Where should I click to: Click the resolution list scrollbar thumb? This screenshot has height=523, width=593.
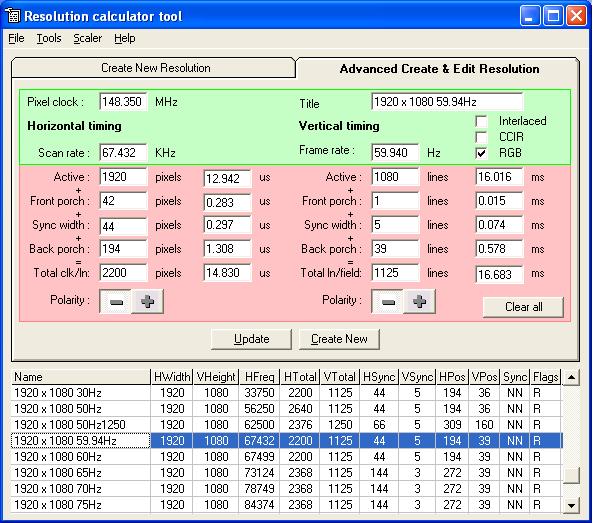(x=571, y=475)
